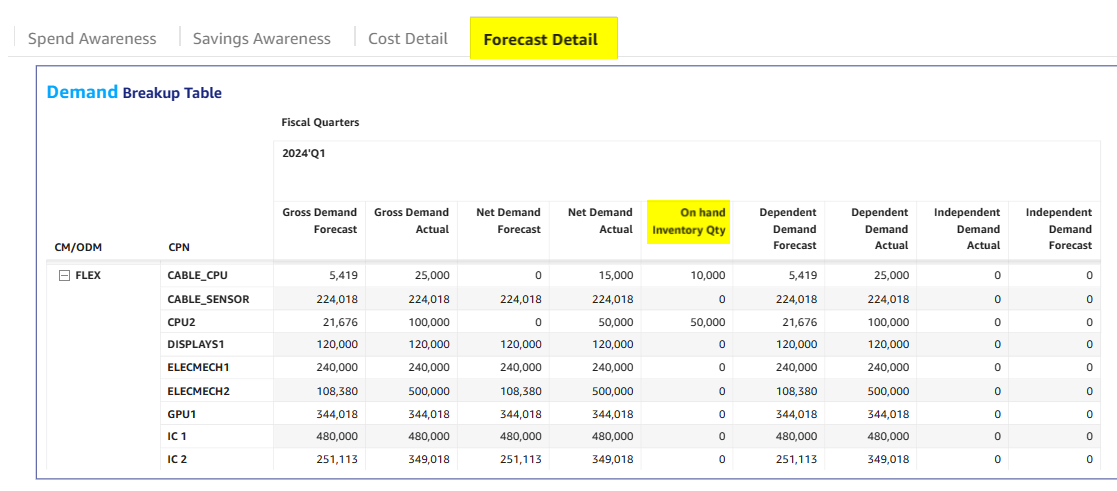The height and width of the screenshot is (491, 1117).
Task: Click CABLE_CPU net demand actual 15,000
Action: (615, 275)
